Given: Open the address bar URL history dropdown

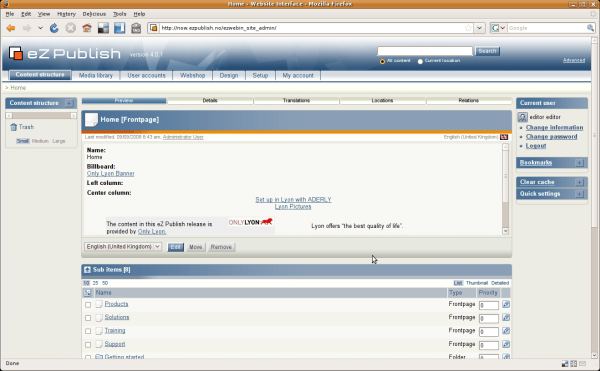Looking at the screenshot, I should [x=479, y=28].
